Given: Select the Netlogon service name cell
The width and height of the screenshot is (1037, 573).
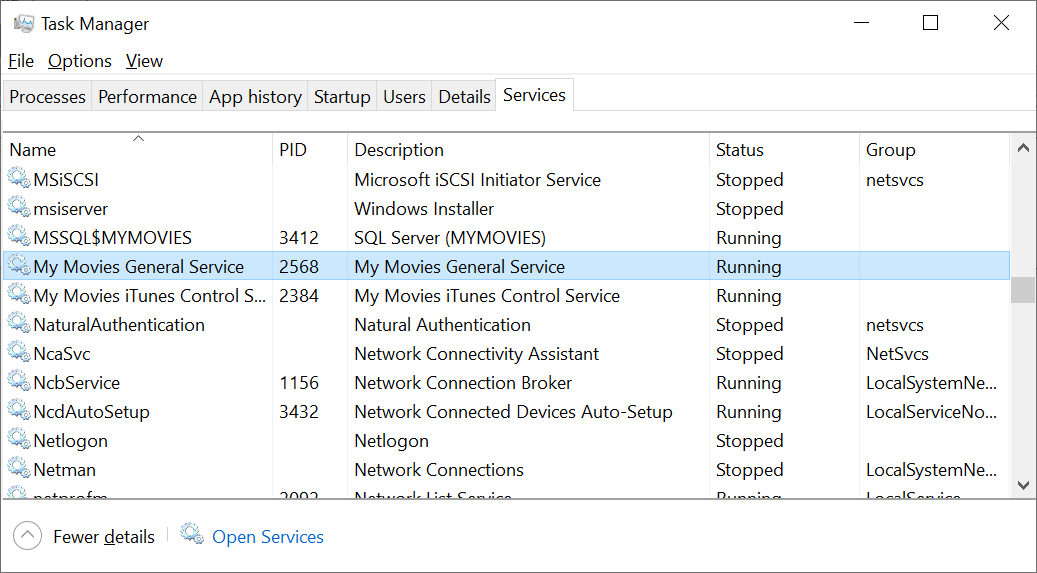Looking at the screenshot, I should (x=71, y=441).
